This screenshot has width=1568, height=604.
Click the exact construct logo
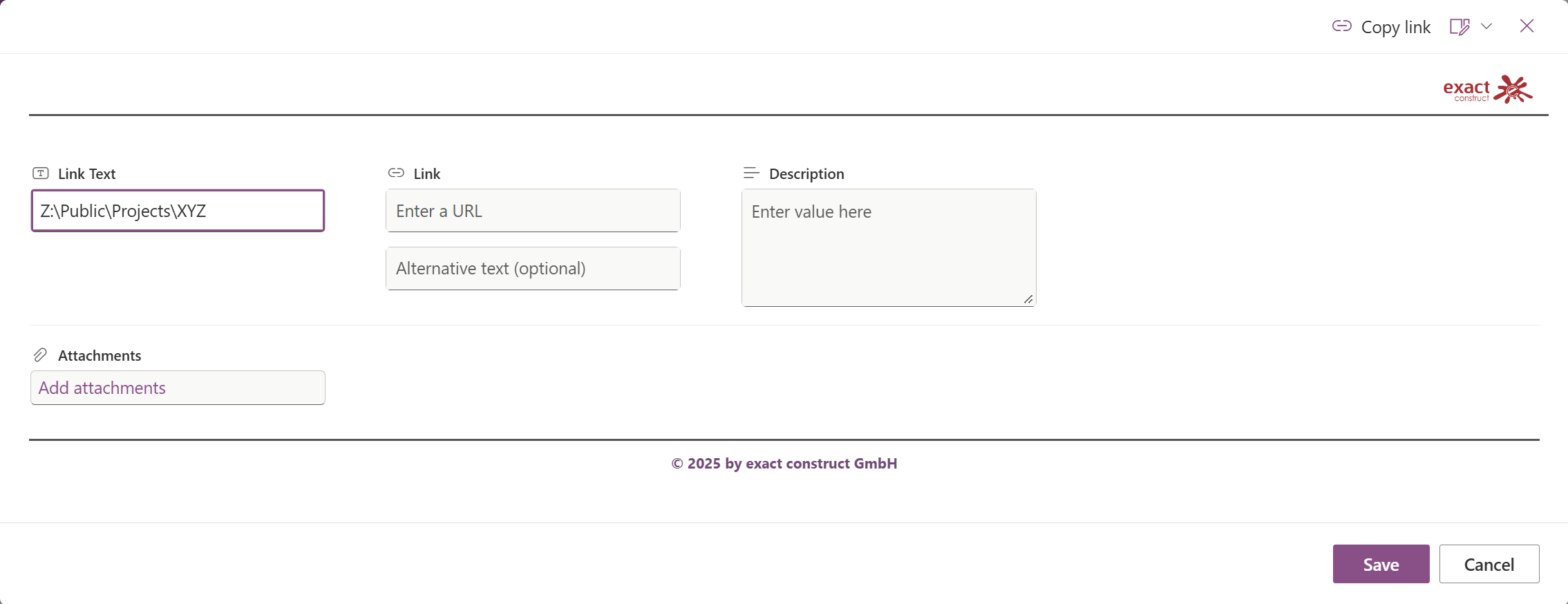click(1487, 90)
